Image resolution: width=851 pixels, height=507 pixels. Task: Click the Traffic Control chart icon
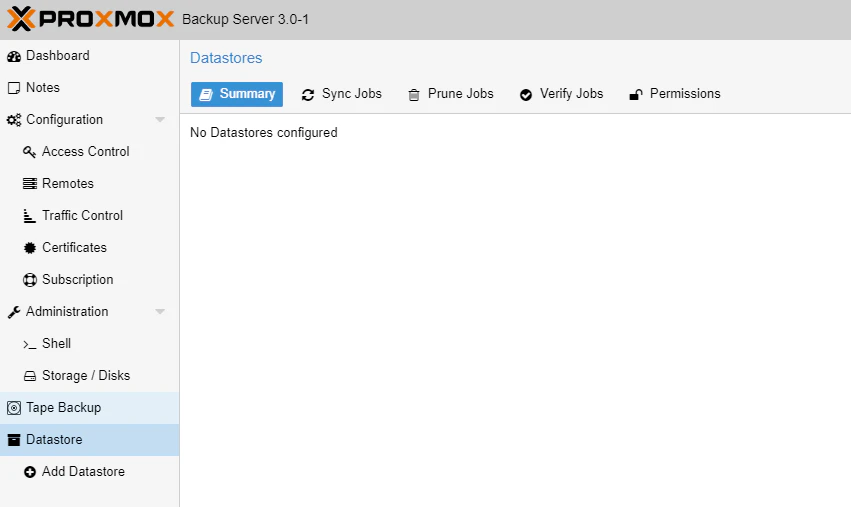[x=29, y=216]
